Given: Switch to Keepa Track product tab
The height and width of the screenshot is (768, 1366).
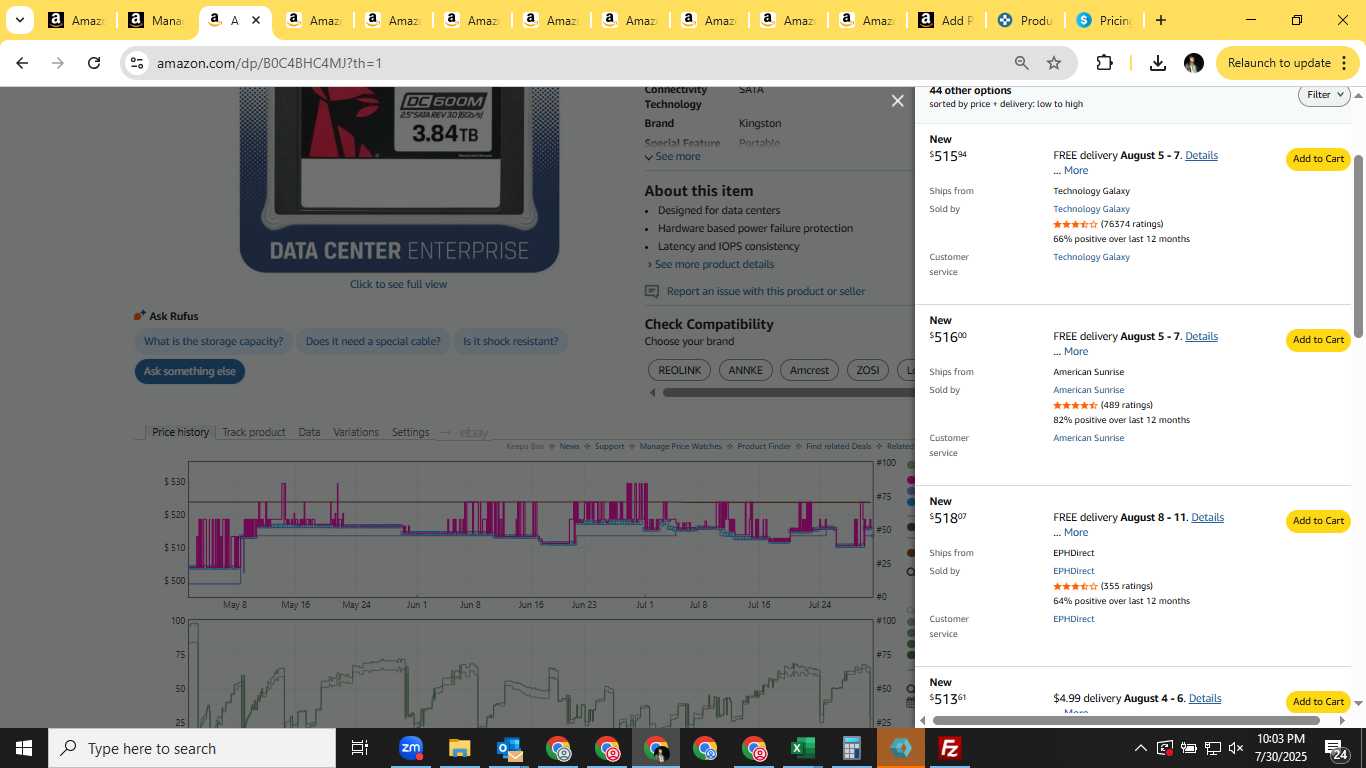Looking at the screenshot, I should (253, 432).
